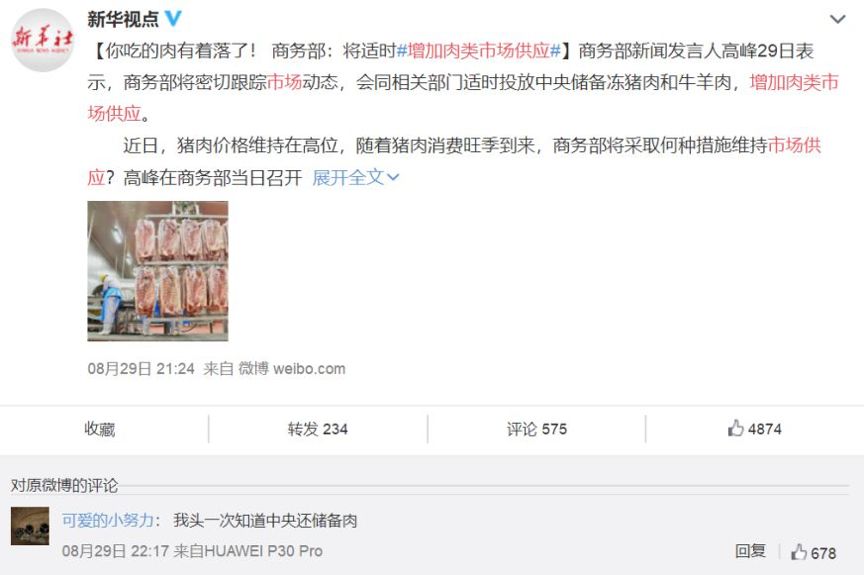This screenshot has height=575, width=864.
Task: View the pork warehouse photo thumbnail
Action: tap(158, 271)
